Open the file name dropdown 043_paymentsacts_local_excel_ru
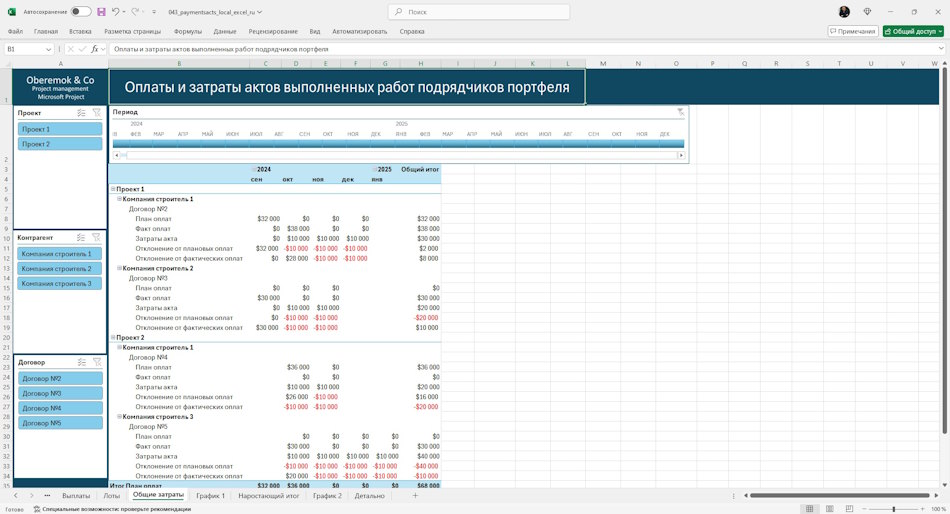The width and height of the screenshot is (950, 514). pyautogui.click(x=215, y=12)
